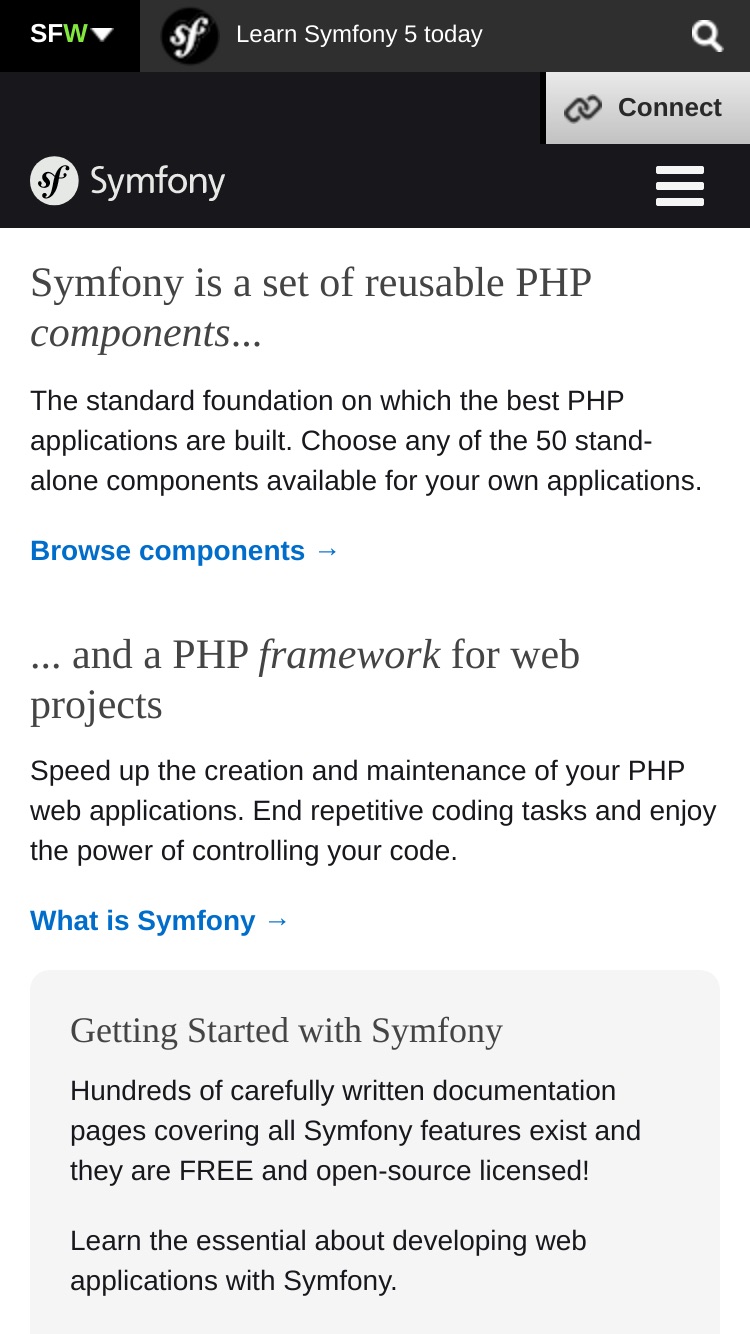Click the 'Speed up the creation' paragraph
Viewport: 750px width, 1334px height.
373,811
